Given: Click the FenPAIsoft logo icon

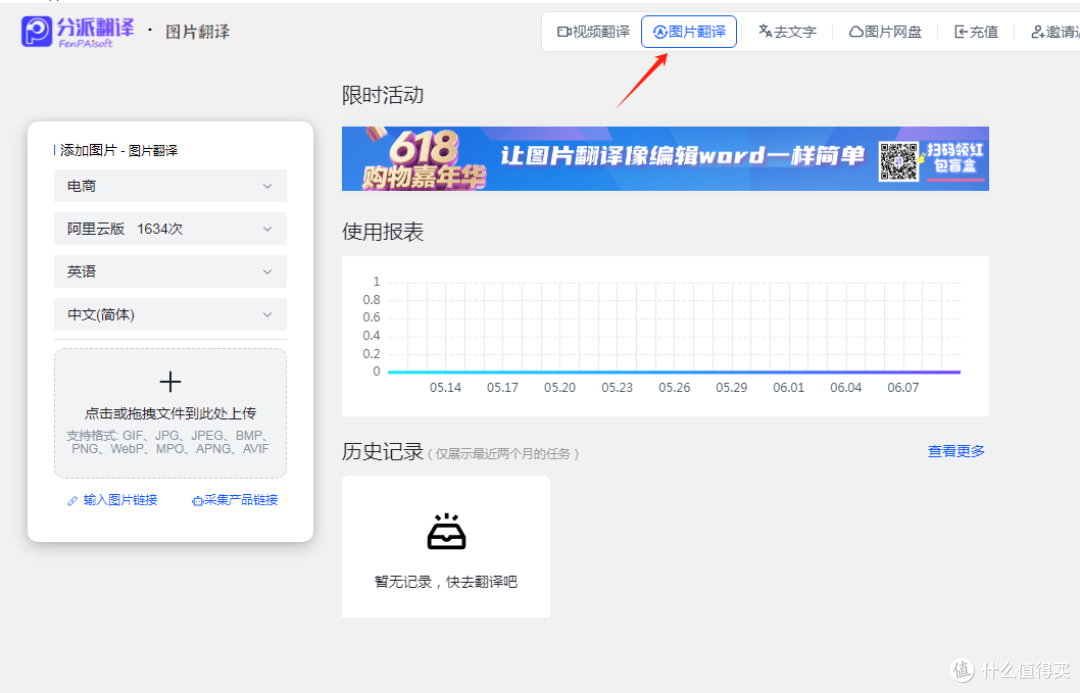Looking at the screenshot, I should tap(37, 32).
